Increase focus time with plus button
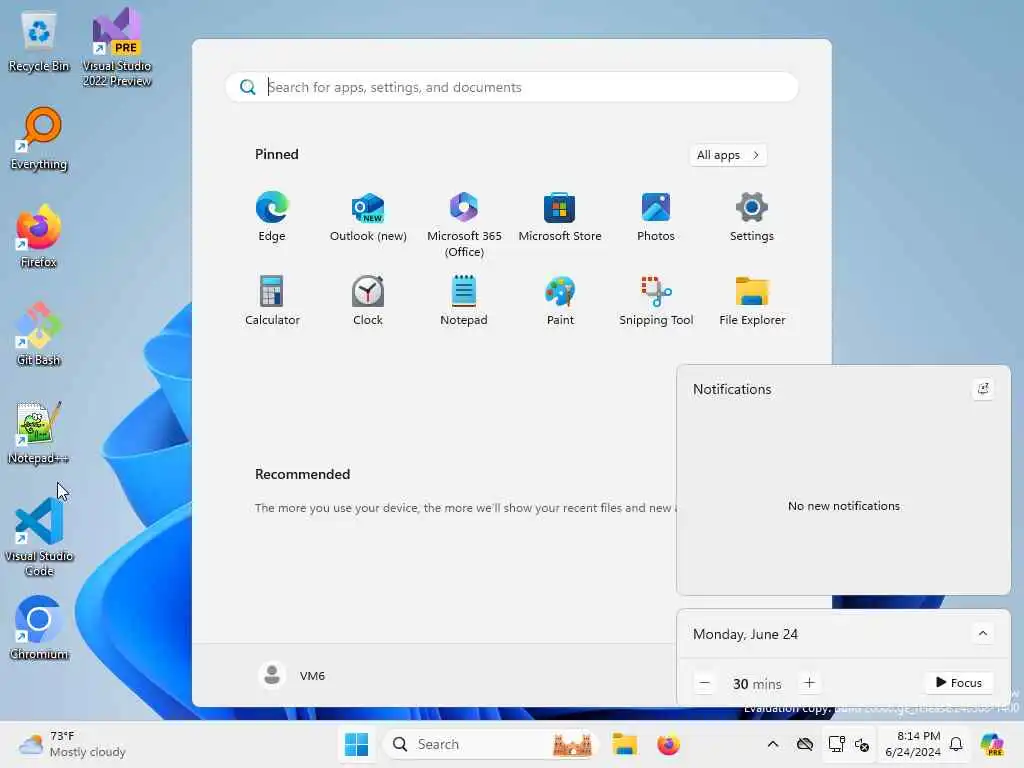This screenshot has height=768, width=1024. (809, 683)
